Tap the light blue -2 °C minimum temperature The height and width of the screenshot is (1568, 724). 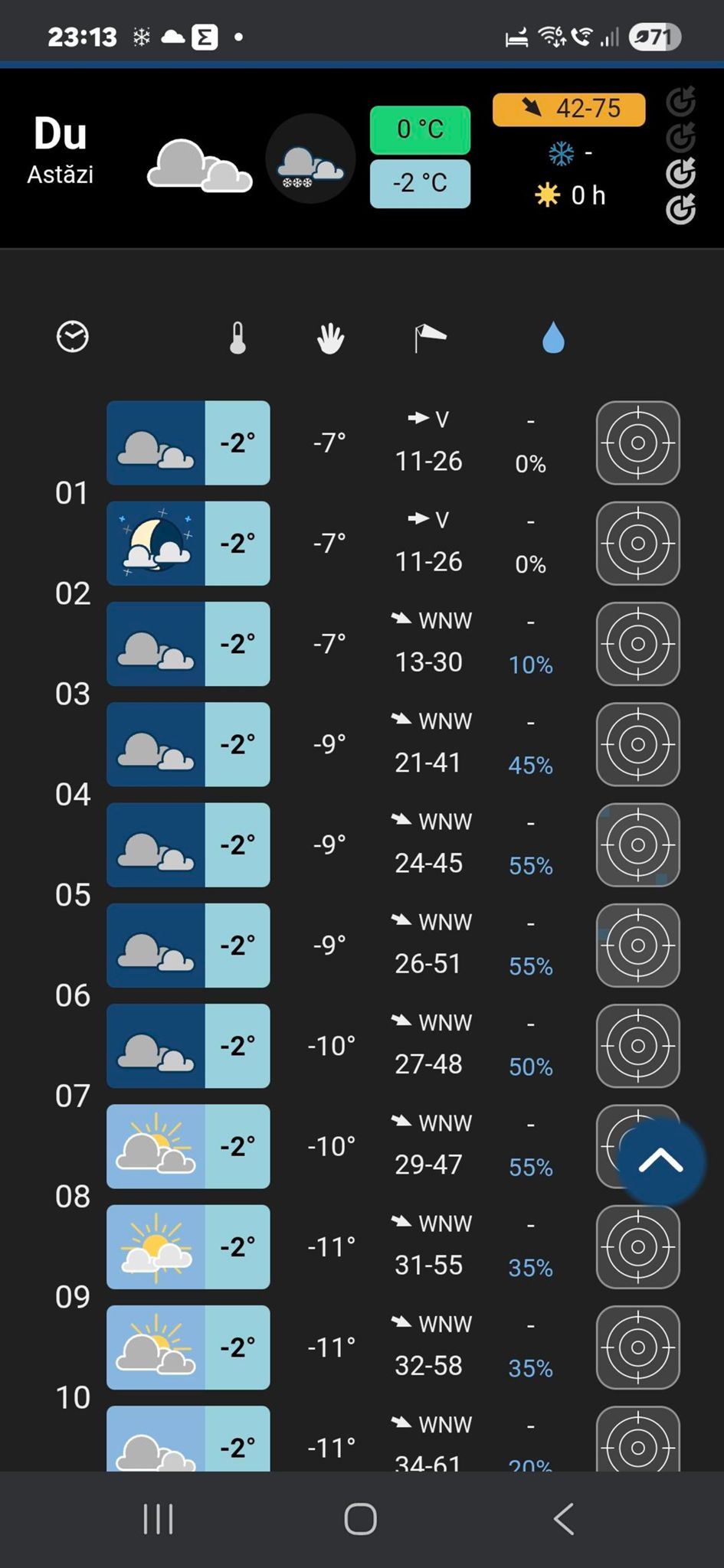(420, 183)
